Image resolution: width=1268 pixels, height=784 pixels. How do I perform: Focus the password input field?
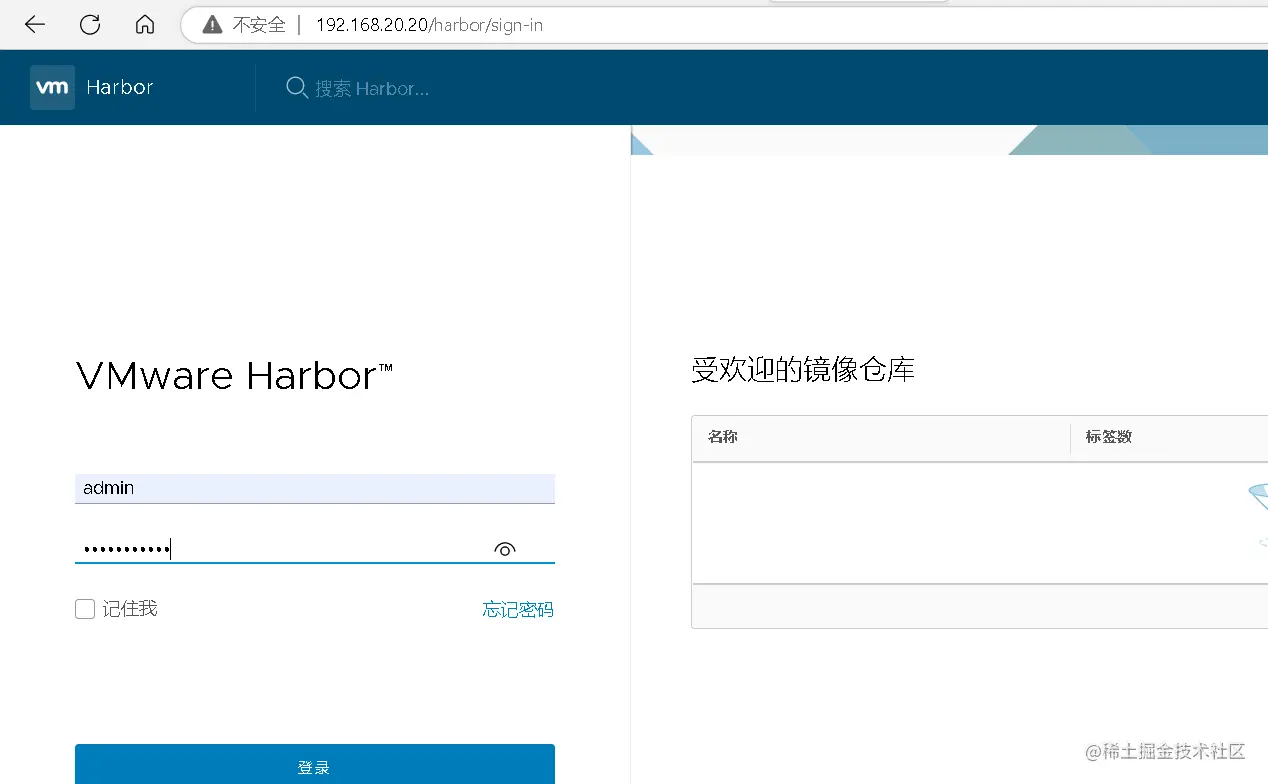[x=314, y=549]
